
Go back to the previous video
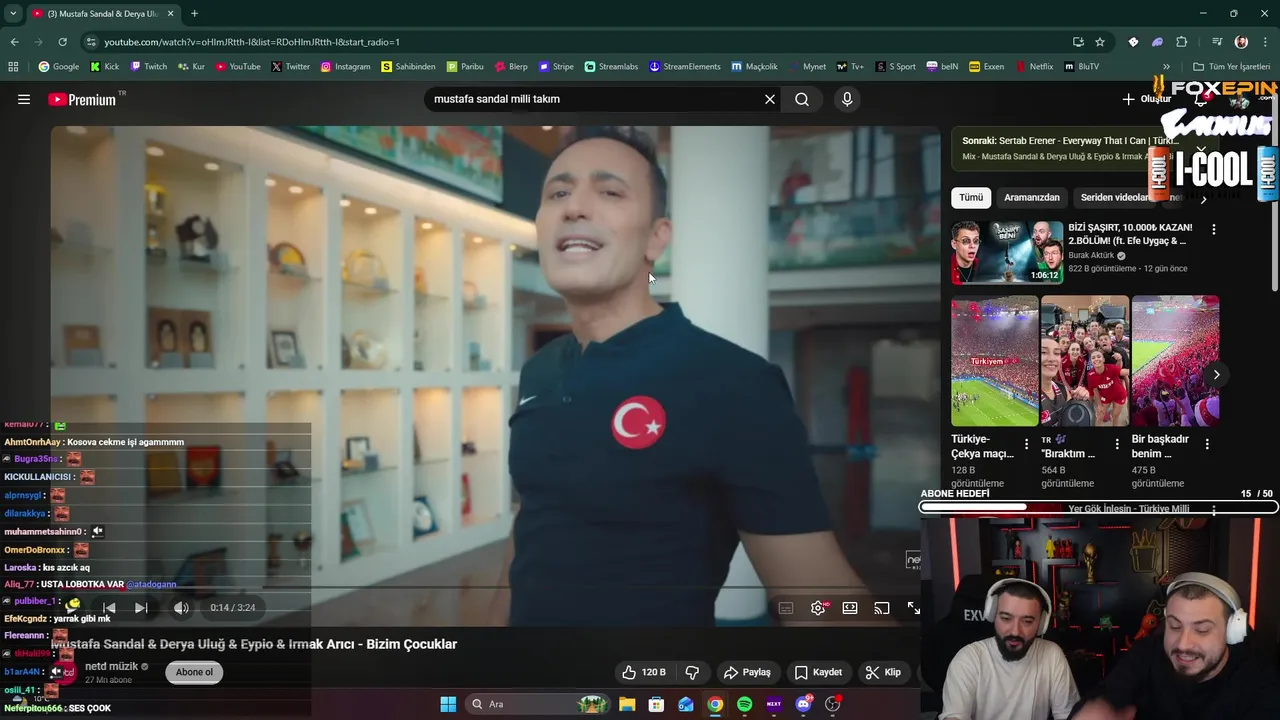click(109, 607)
